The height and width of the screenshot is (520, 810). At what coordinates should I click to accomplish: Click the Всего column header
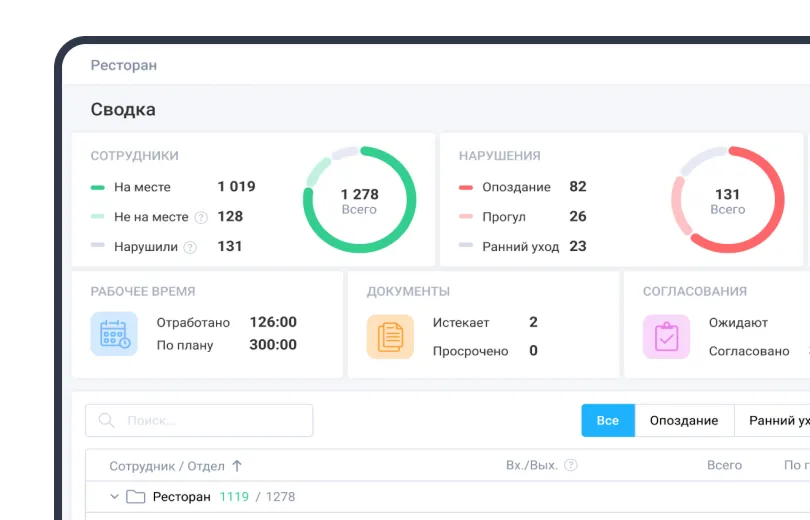click(724, 465)
